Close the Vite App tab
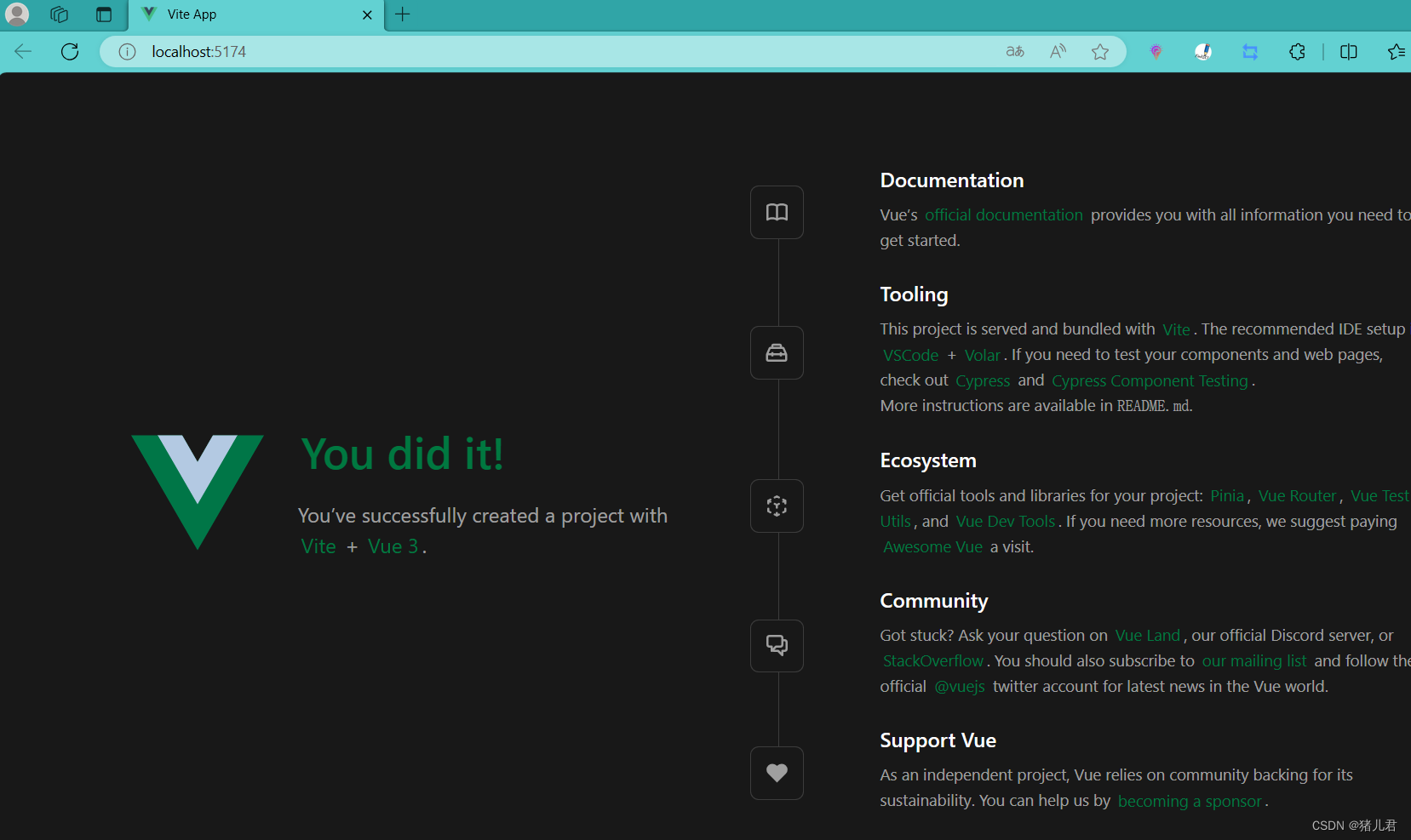Image resolution: width=1411 pixels, height=840 pixels. tap(367, 14)
